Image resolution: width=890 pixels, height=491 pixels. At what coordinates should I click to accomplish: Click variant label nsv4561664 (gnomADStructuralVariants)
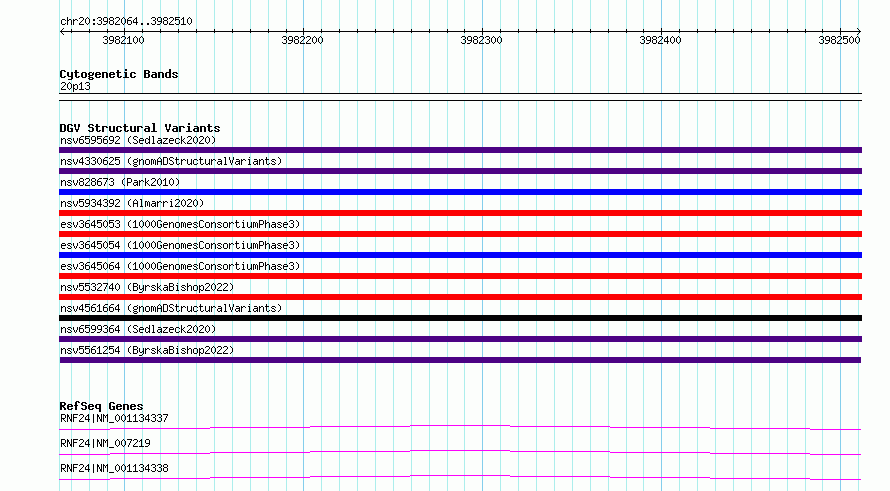(171, 308)
